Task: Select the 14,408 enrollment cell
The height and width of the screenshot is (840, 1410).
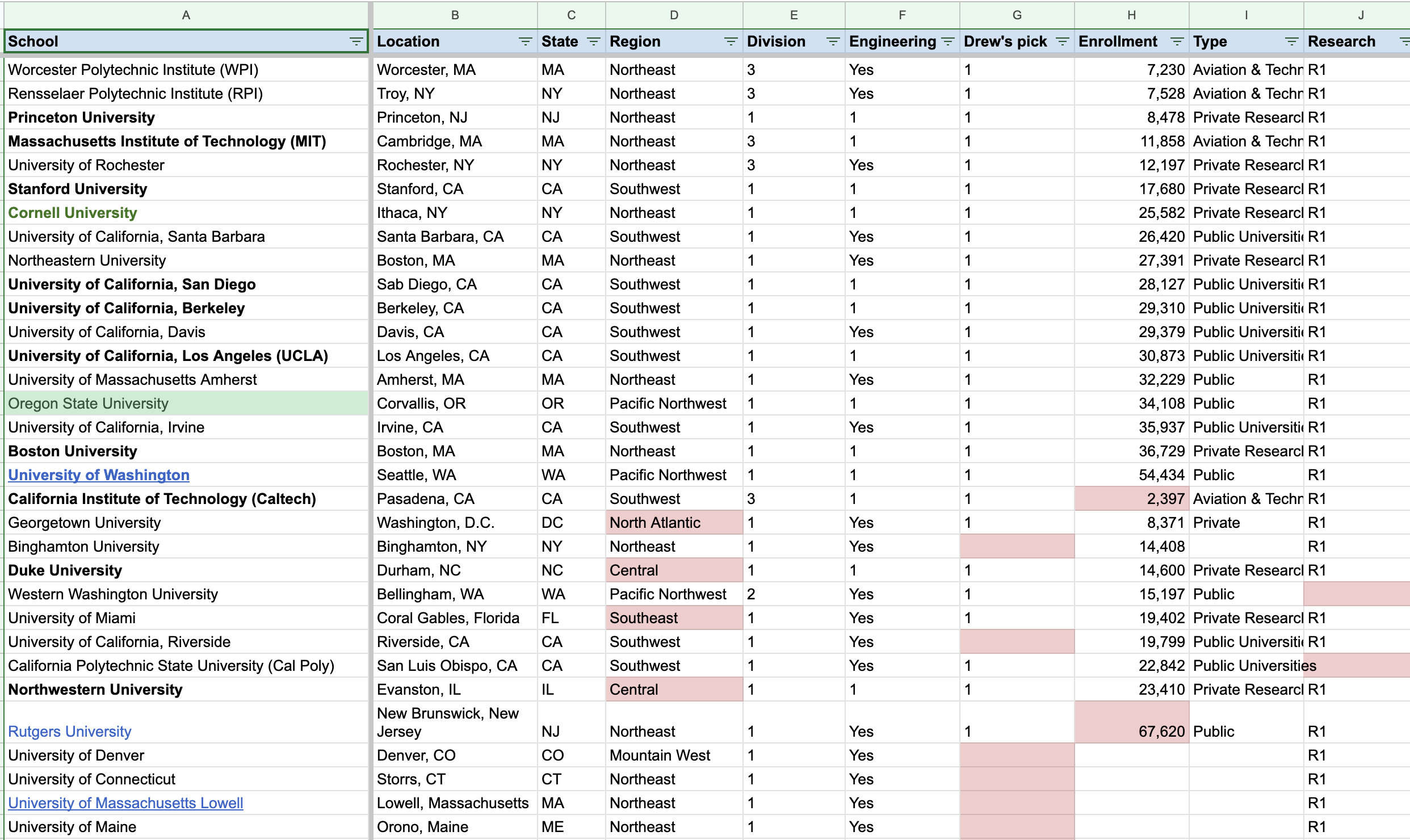Action: coord(1132,547)
